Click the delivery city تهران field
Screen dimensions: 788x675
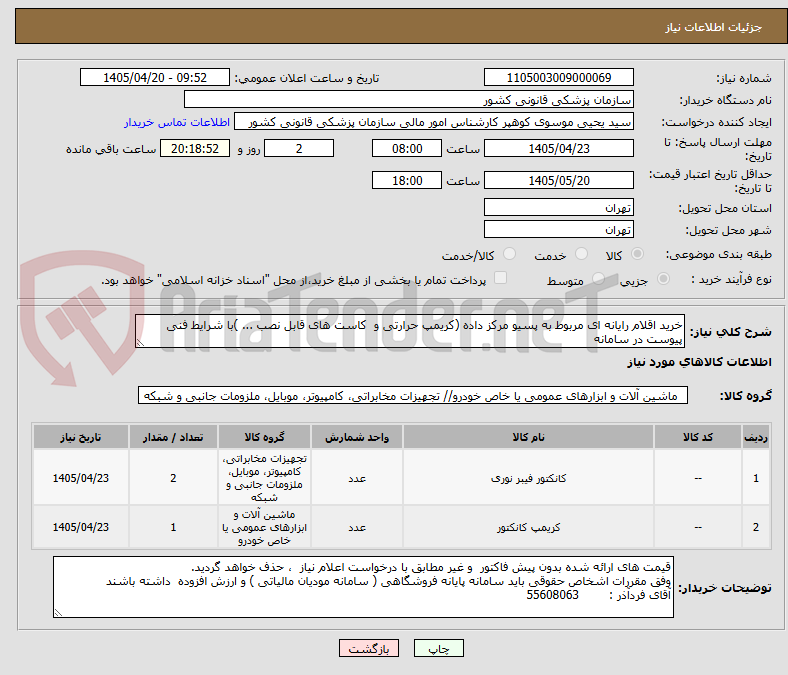point(558,229)
